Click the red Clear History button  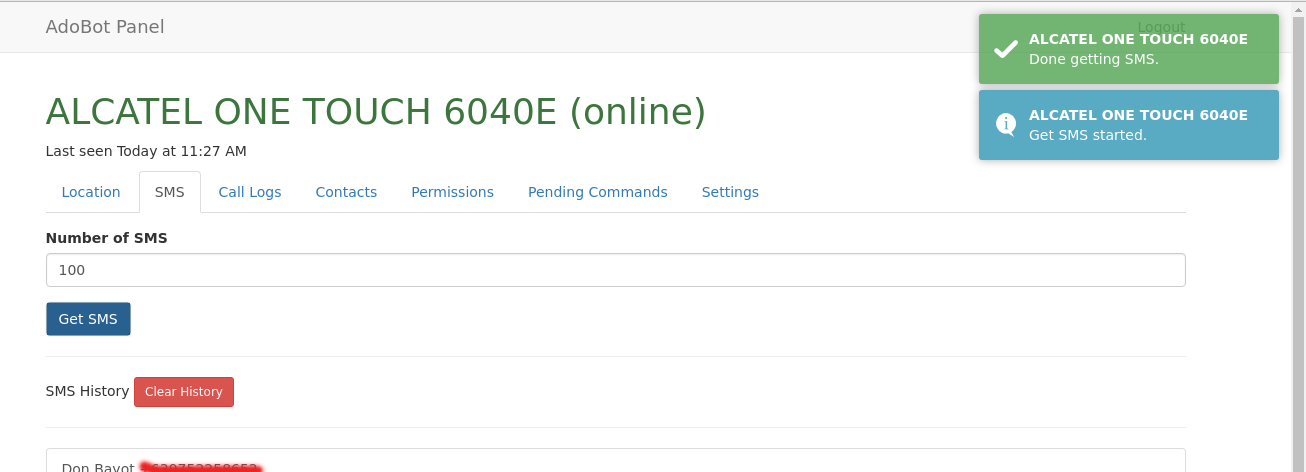(184, 392)
